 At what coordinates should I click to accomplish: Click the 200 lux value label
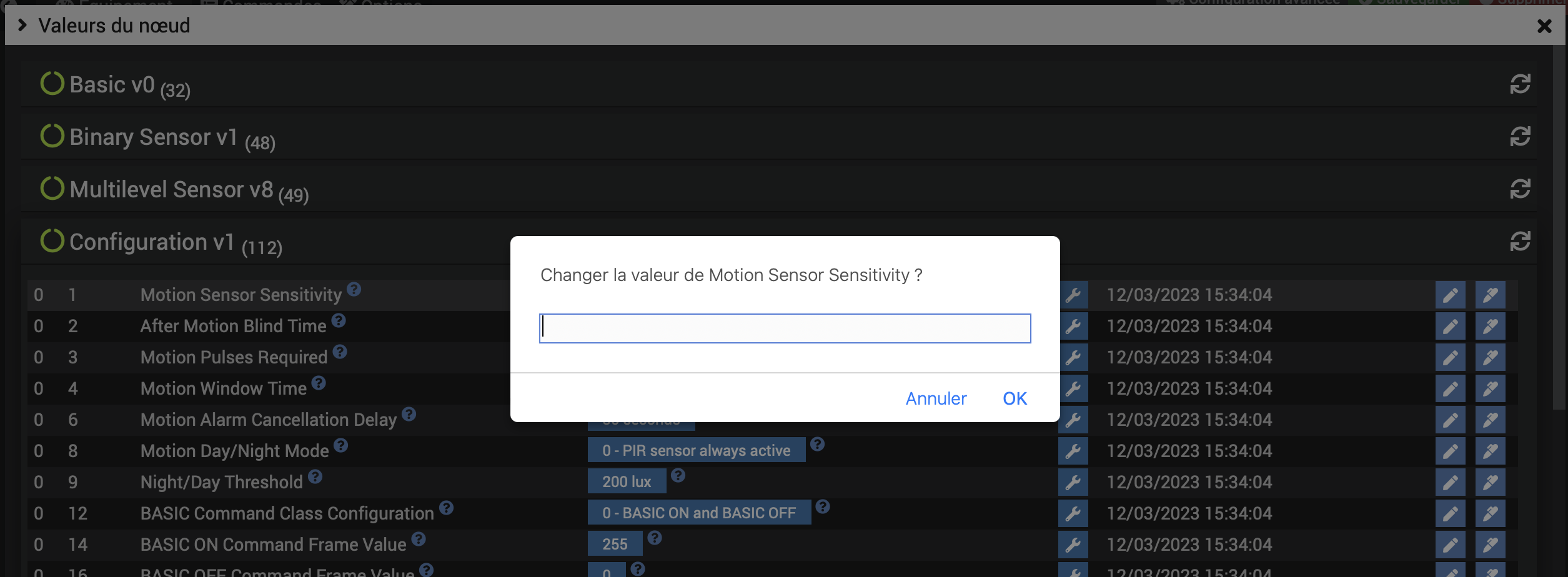(x=627, y=481)
